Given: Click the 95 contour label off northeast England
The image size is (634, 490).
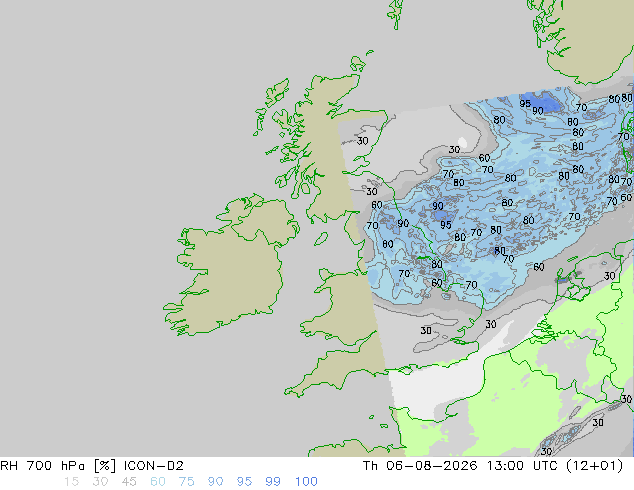Looking at the screenshot, I should pos(446,225).
